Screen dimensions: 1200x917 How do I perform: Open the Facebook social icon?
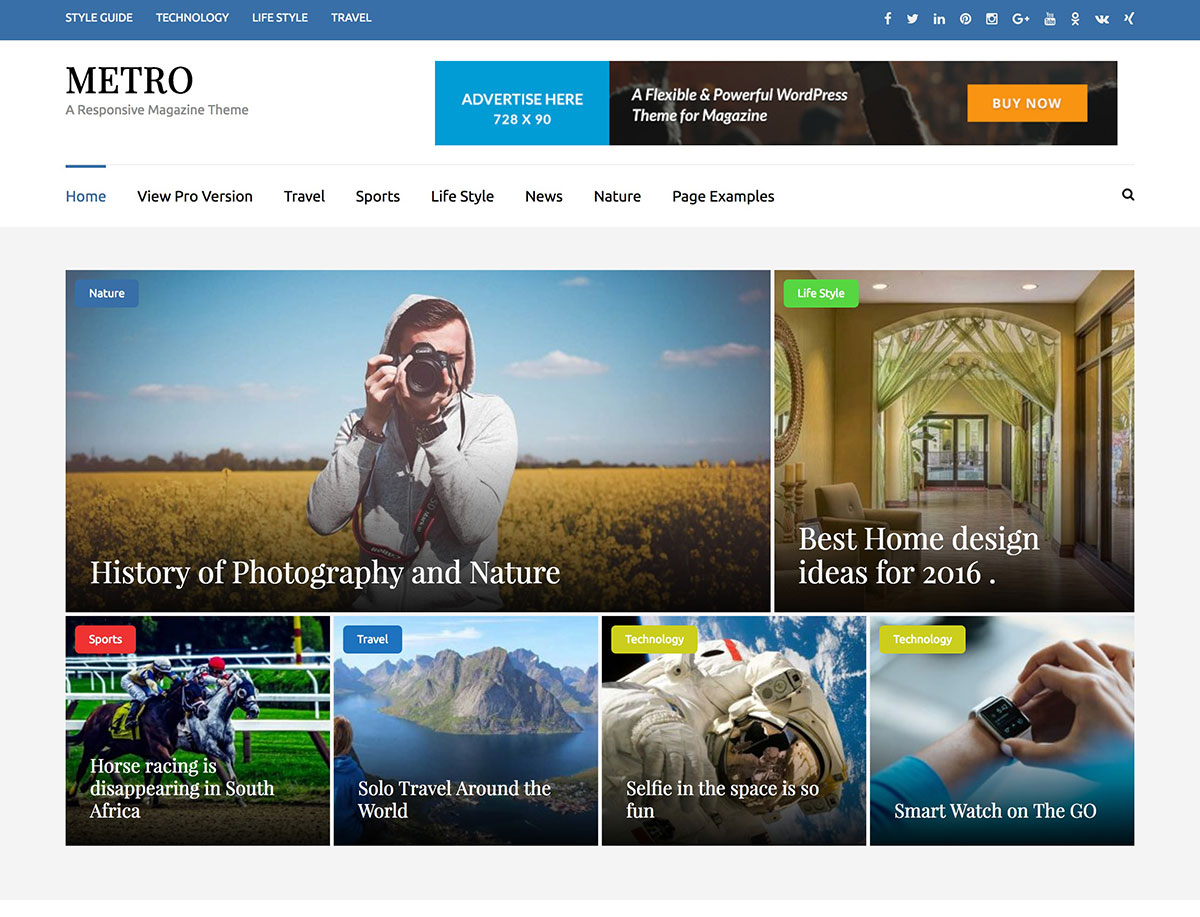[887, 18]
